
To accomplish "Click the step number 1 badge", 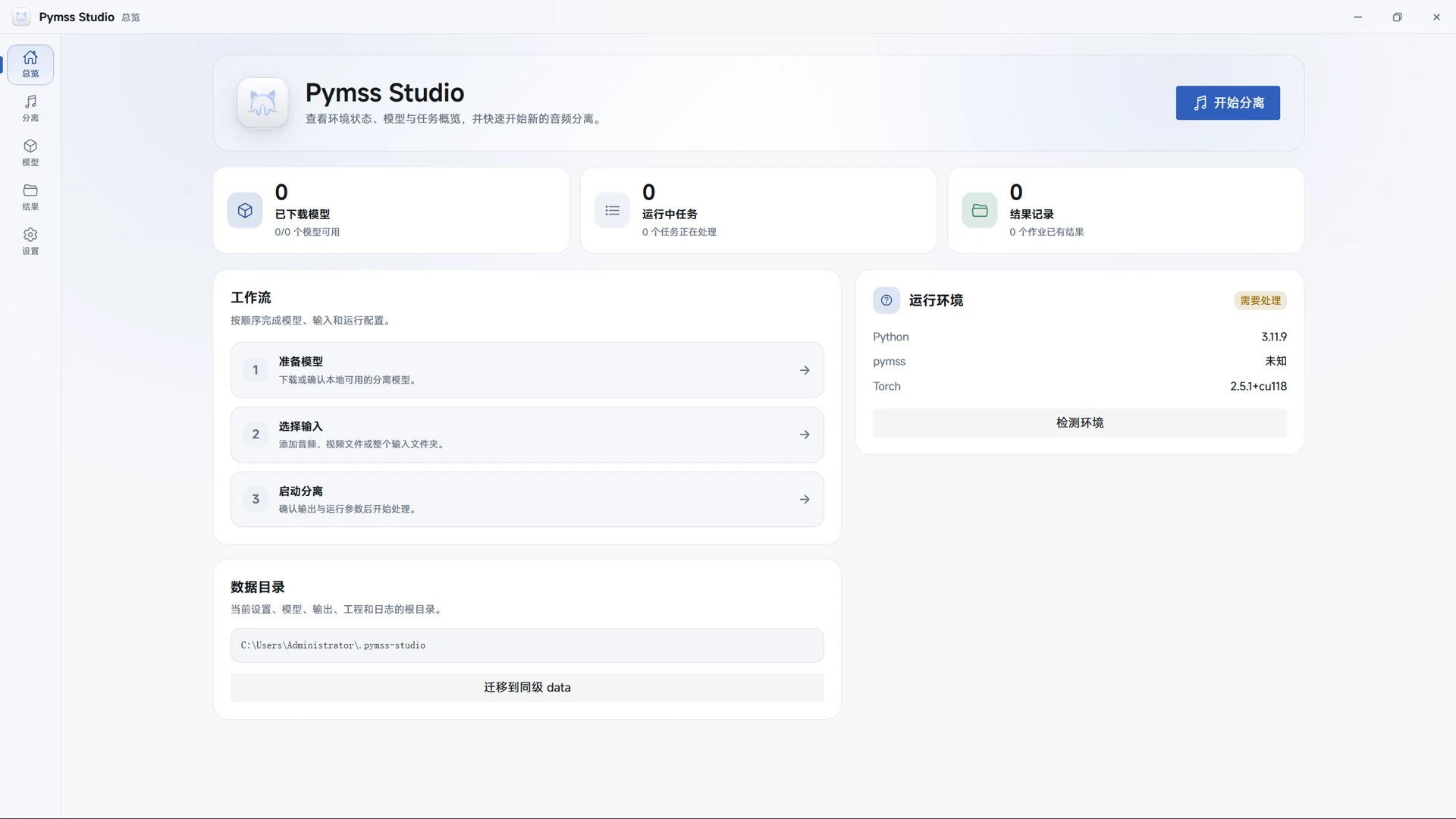I will coord(256,370).
